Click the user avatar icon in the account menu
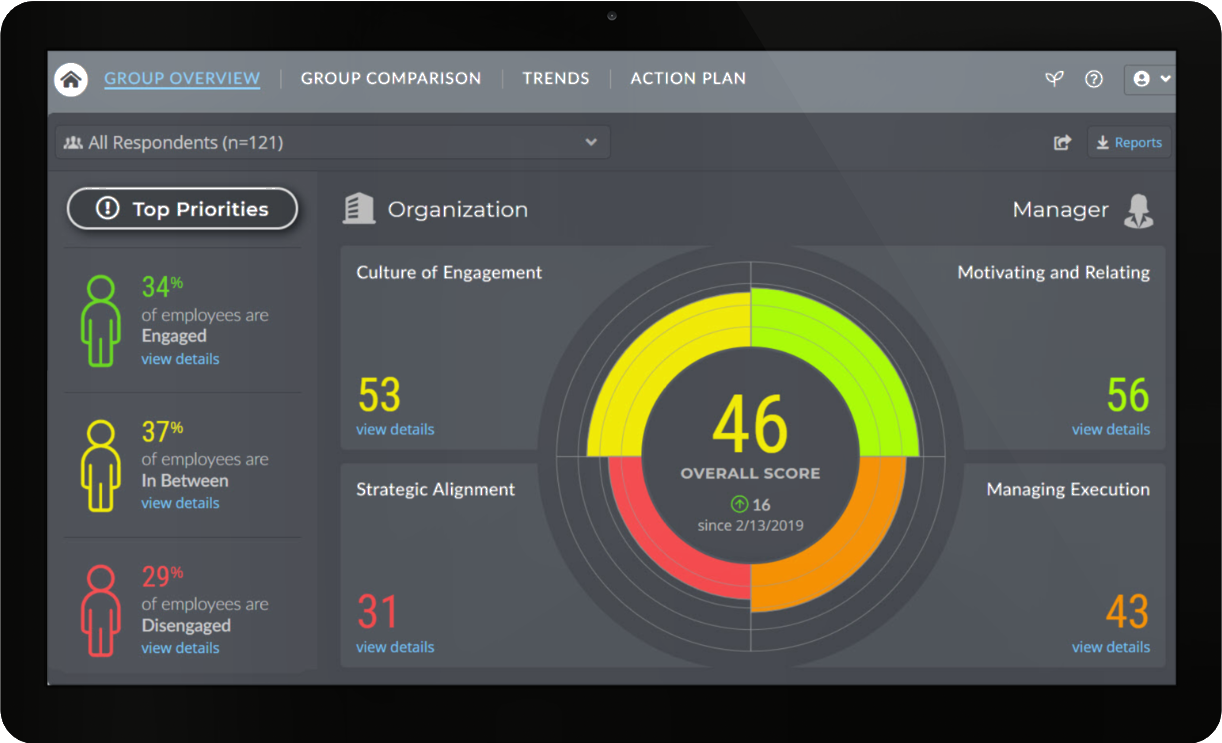The height and width of the screenshot is (743, 1222). pyautogui.click(x=1138, y=79)
